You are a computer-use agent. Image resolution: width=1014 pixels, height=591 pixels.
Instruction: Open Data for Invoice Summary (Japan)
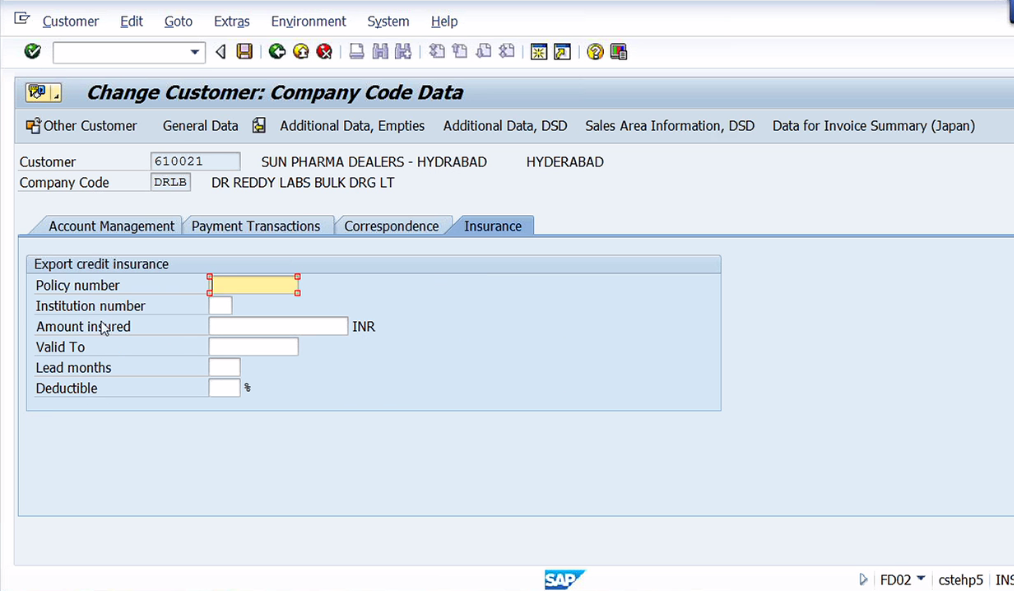point(874,126)
